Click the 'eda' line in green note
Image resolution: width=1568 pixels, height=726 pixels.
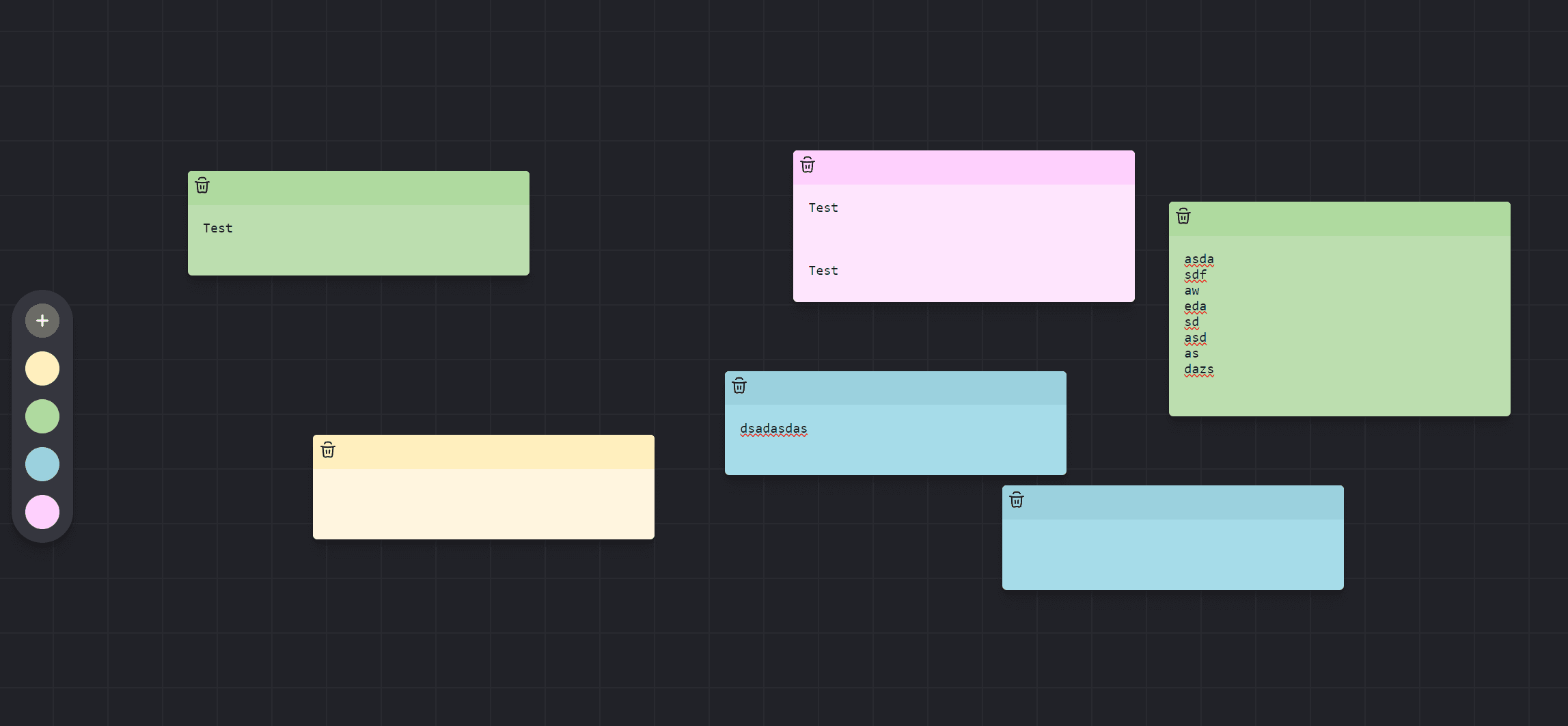[1196, 306]
